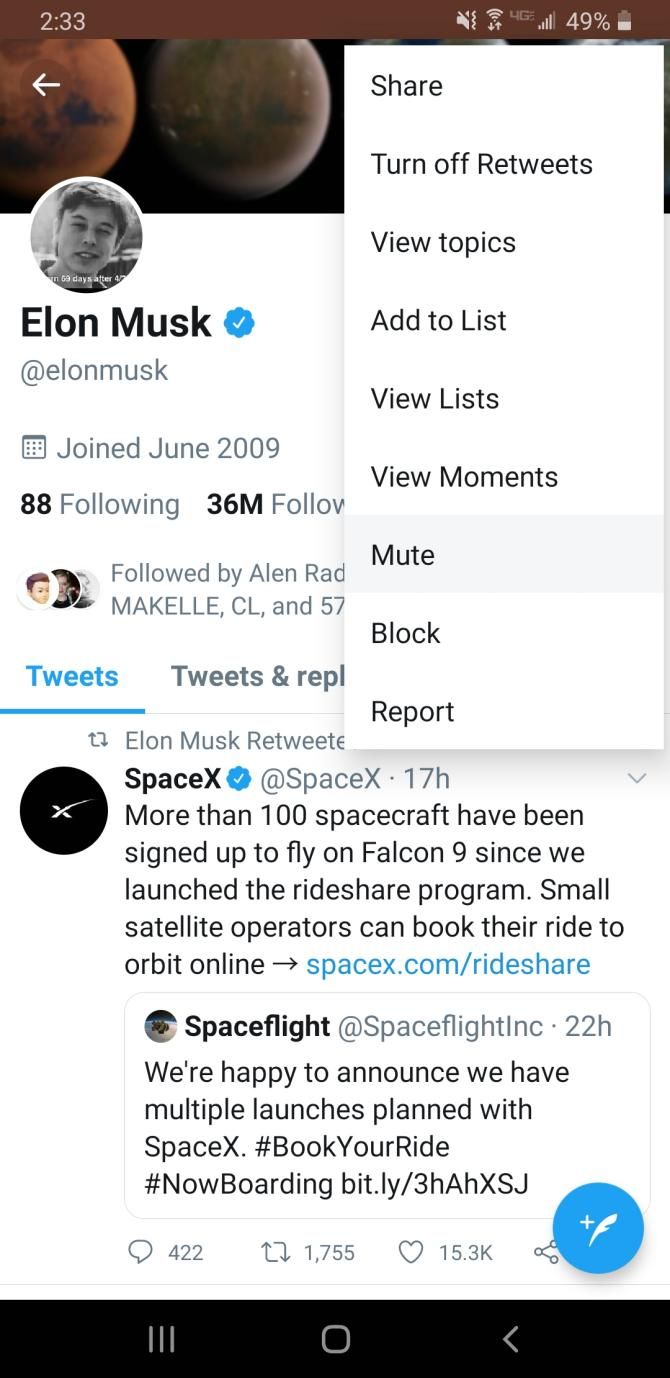Screen dimensions: 670x1378
Task: Tap the share icon below the tweet
Action: point(545,1252)
